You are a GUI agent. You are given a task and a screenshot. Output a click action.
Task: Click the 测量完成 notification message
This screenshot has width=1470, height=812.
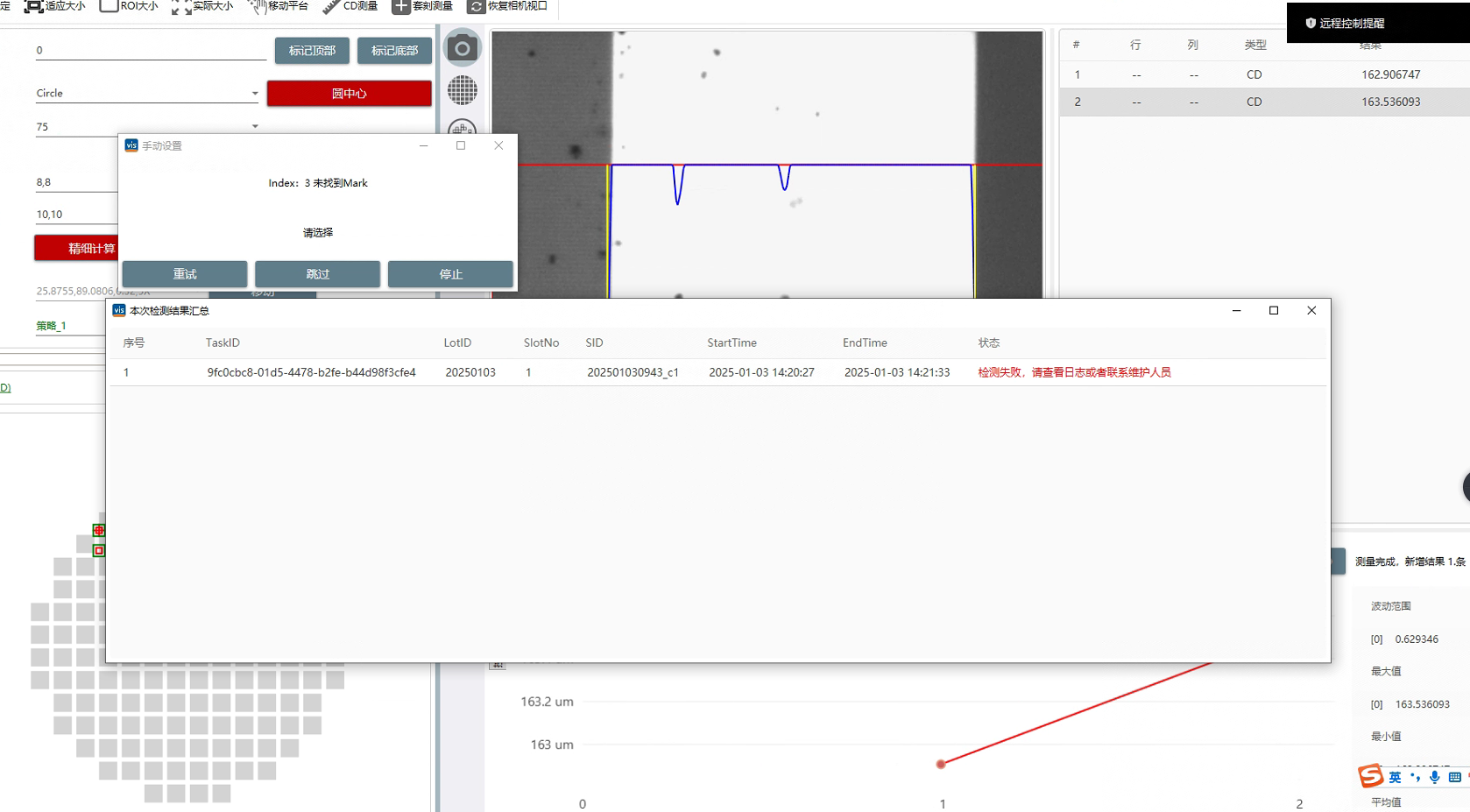pyautogui.click(x=1410, y=561)
